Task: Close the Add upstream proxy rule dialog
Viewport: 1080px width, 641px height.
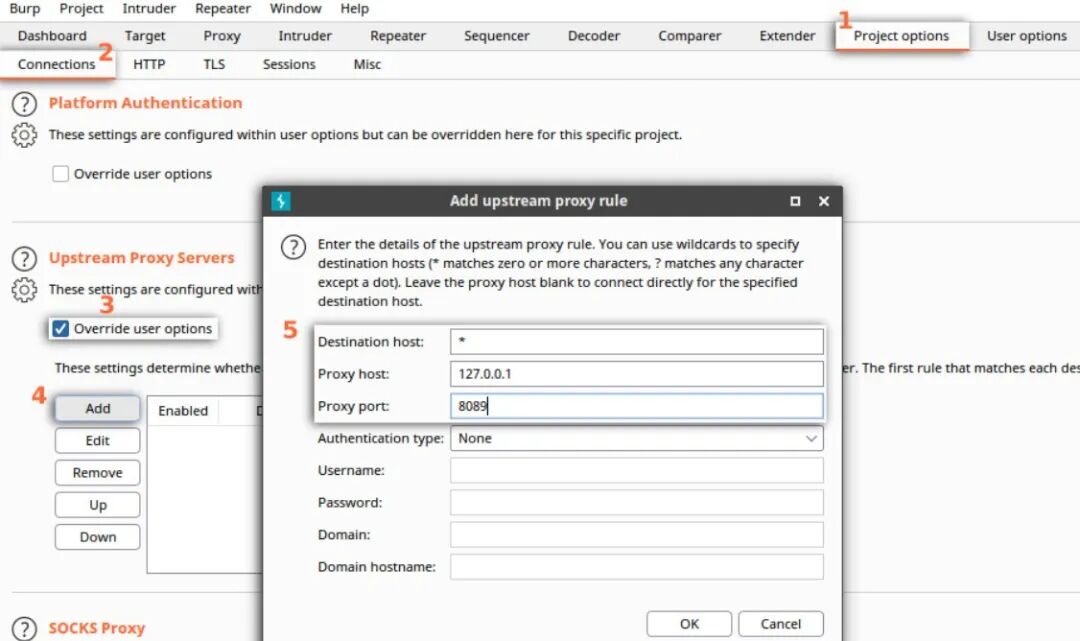Action: (x=824, y=201)
